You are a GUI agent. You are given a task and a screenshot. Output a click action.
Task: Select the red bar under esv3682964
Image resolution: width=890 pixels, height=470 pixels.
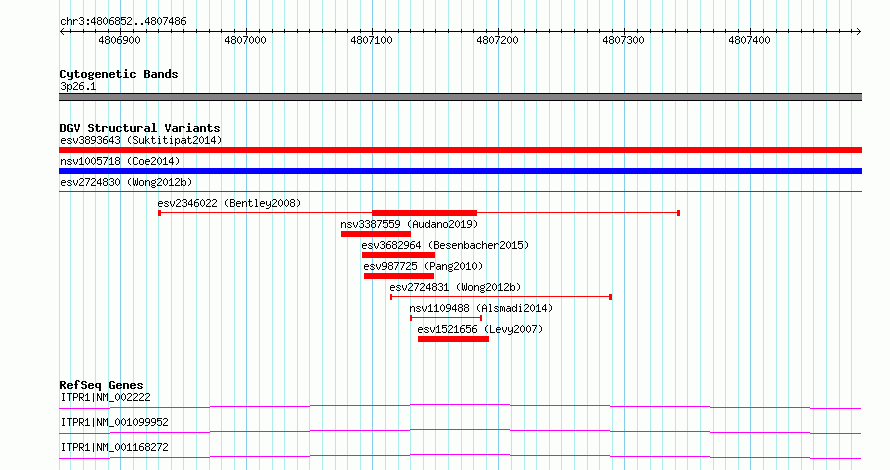(398, 255)
